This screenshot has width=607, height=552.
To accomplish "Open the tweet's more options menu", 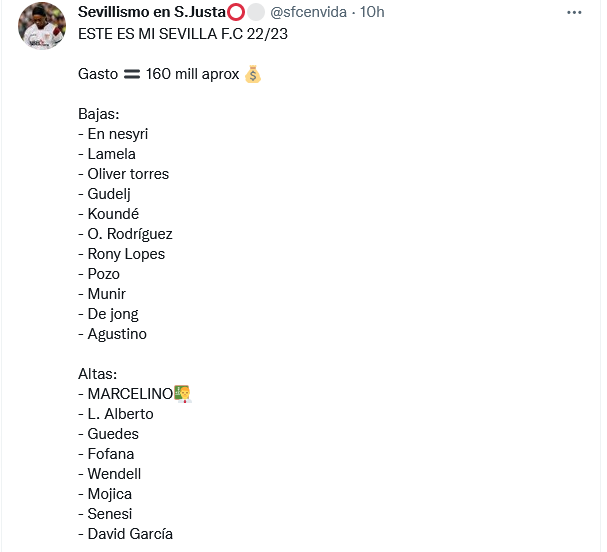I will 574,12.
